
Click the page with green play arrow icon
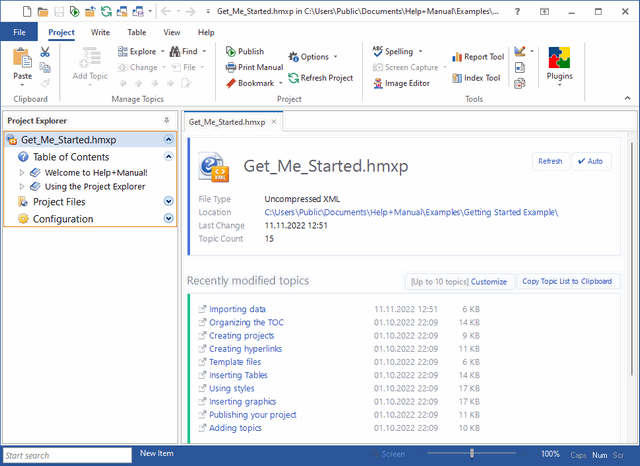tap(74, 11)
